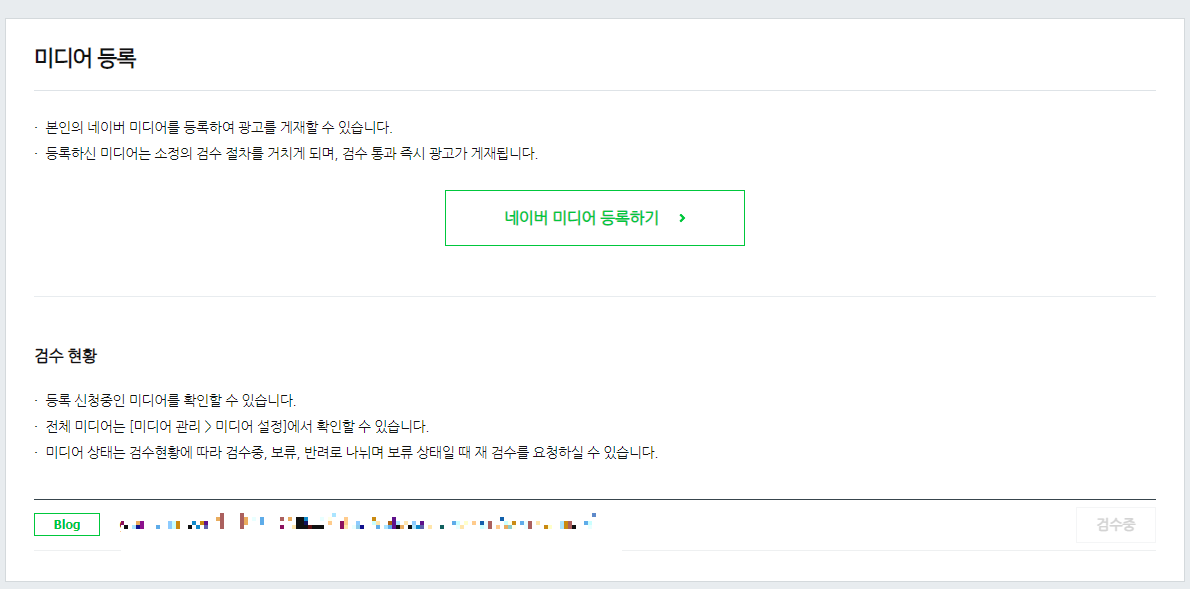Click the 네이버 미디어 등록하기 registration button
The image size is (1190, 589).
click(594, 217)
